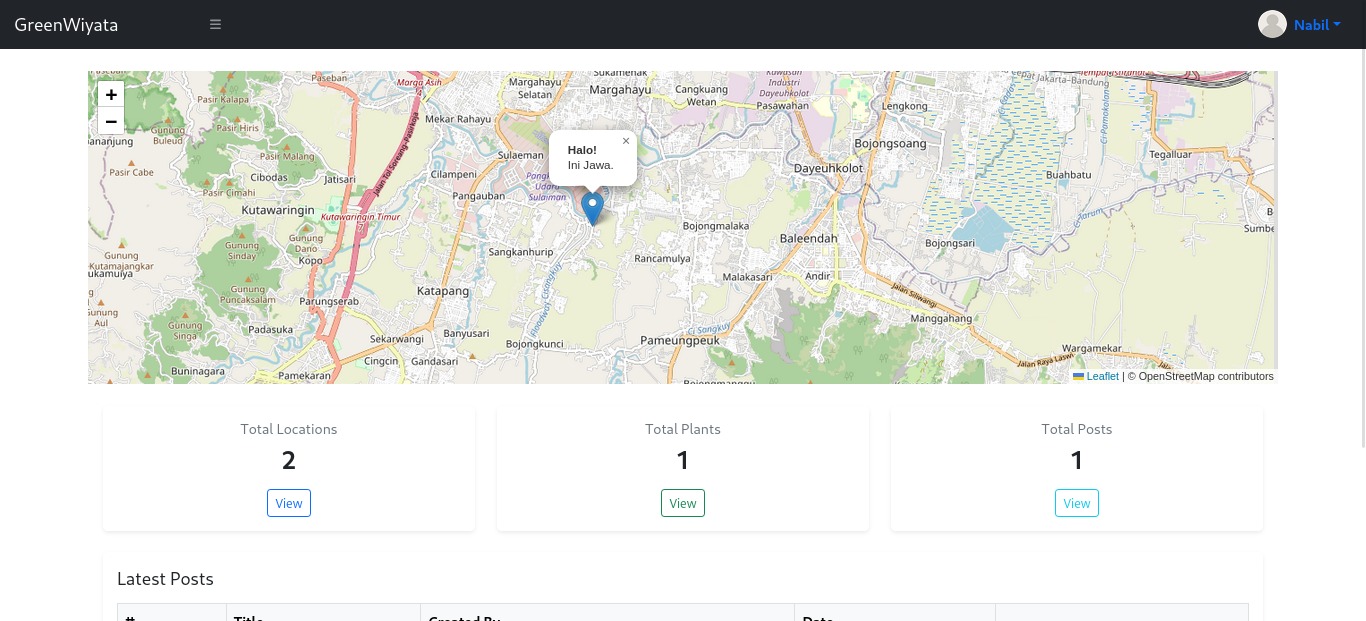
Task: Click the Cilampeni label on map
Action: click(454, 174)
